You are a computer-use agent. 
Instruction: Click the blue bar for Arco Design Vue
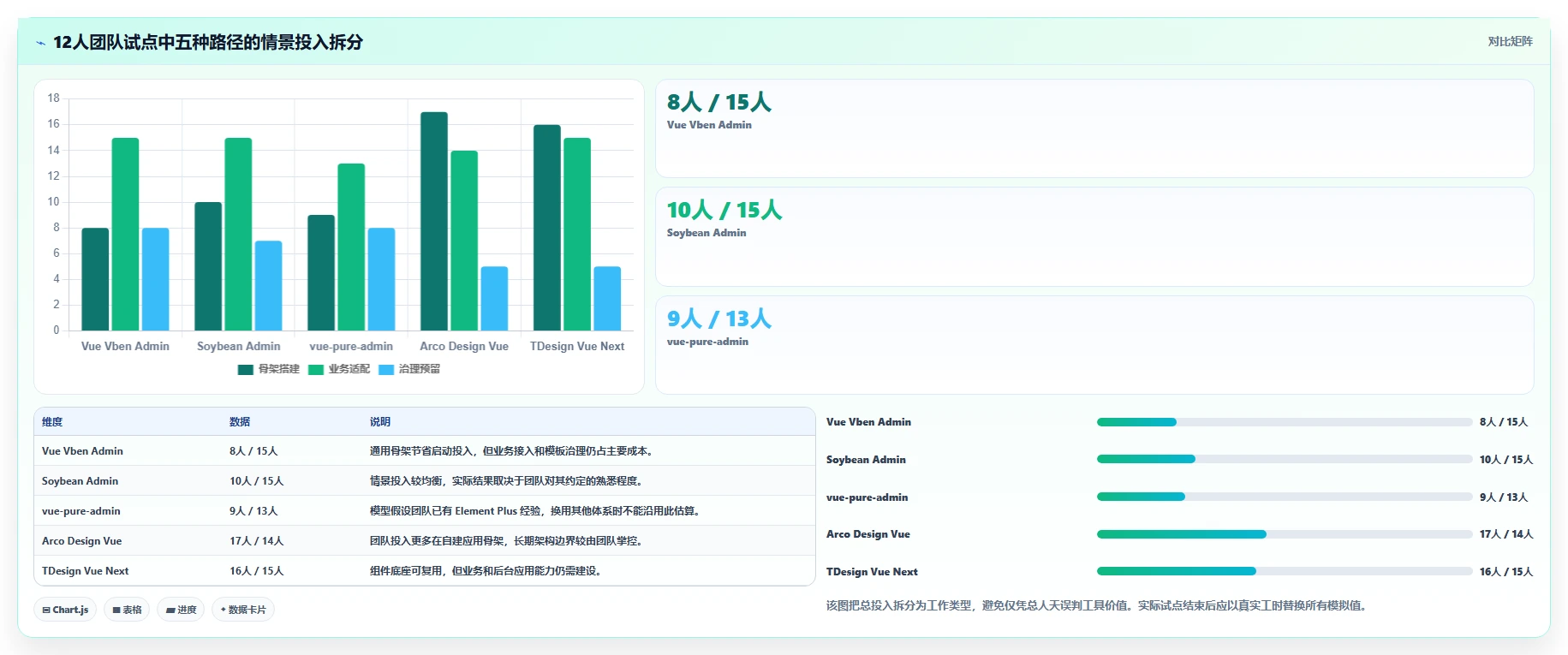494,298
